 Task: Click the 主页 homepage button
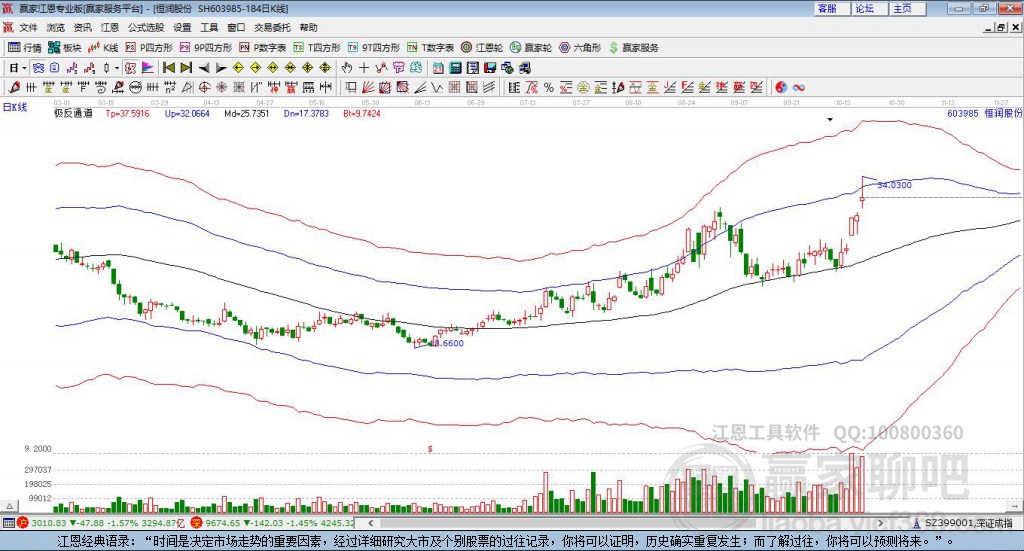point(907,8)
